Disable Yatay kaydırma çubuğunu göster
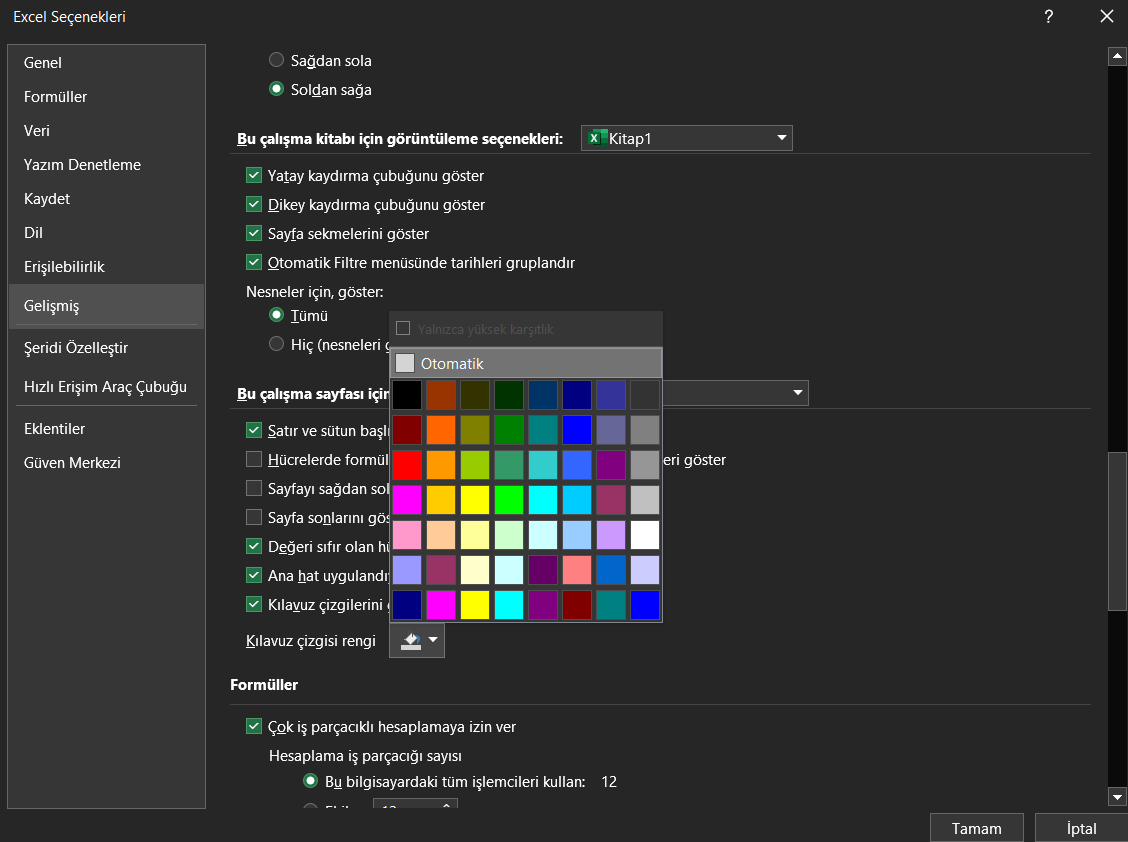This screenshot has height=842, width=1128. click(x=254, y=175)
